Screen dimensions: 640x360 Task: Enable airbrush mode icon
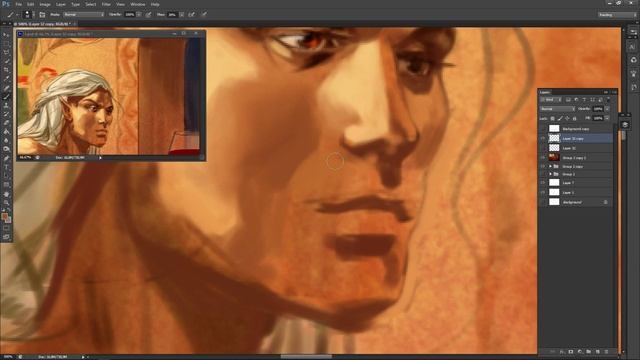tap(191, 15)
